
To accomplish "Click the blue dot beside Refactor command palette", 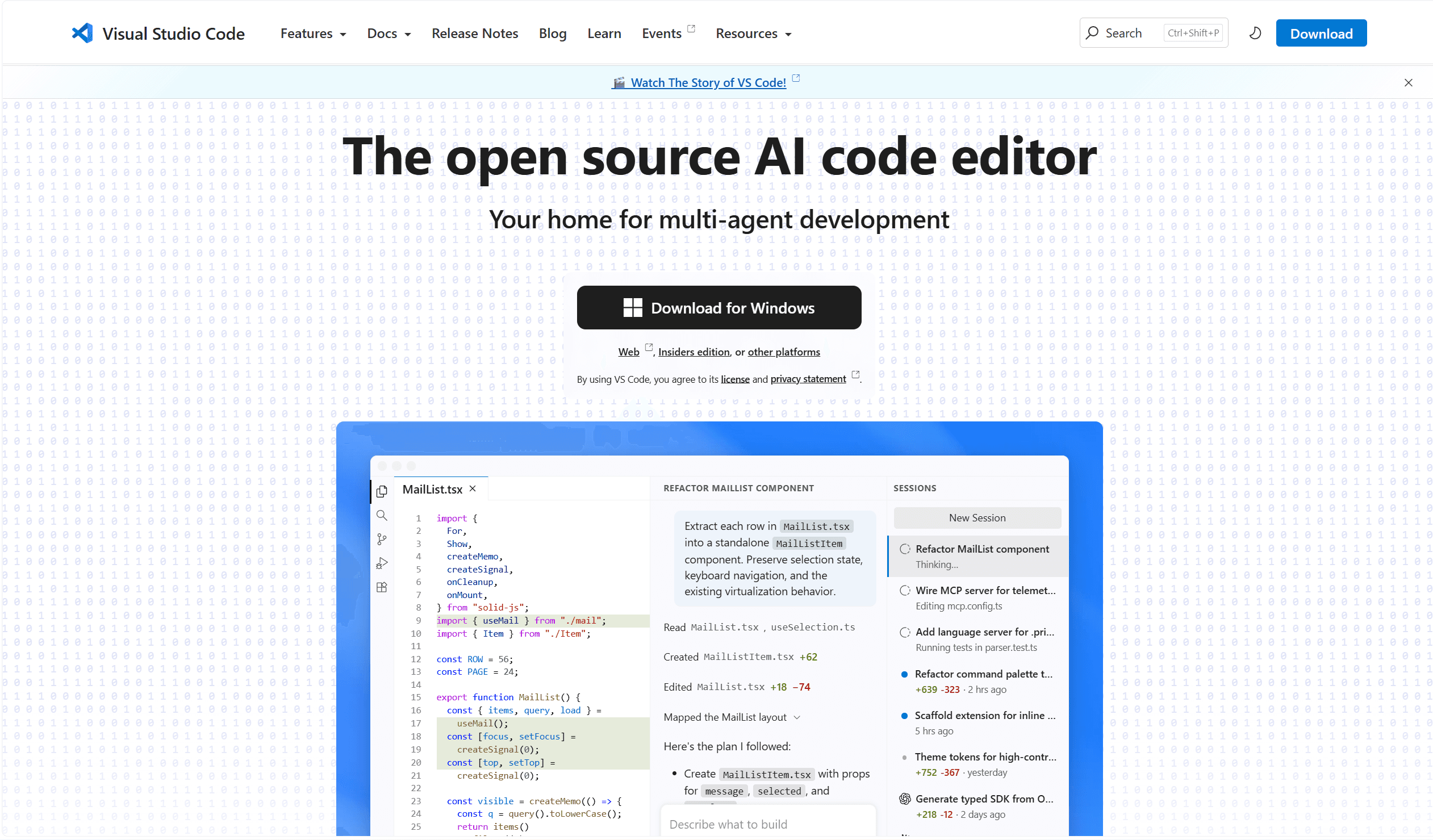I will pyautogui.click(x=904, y=675).
